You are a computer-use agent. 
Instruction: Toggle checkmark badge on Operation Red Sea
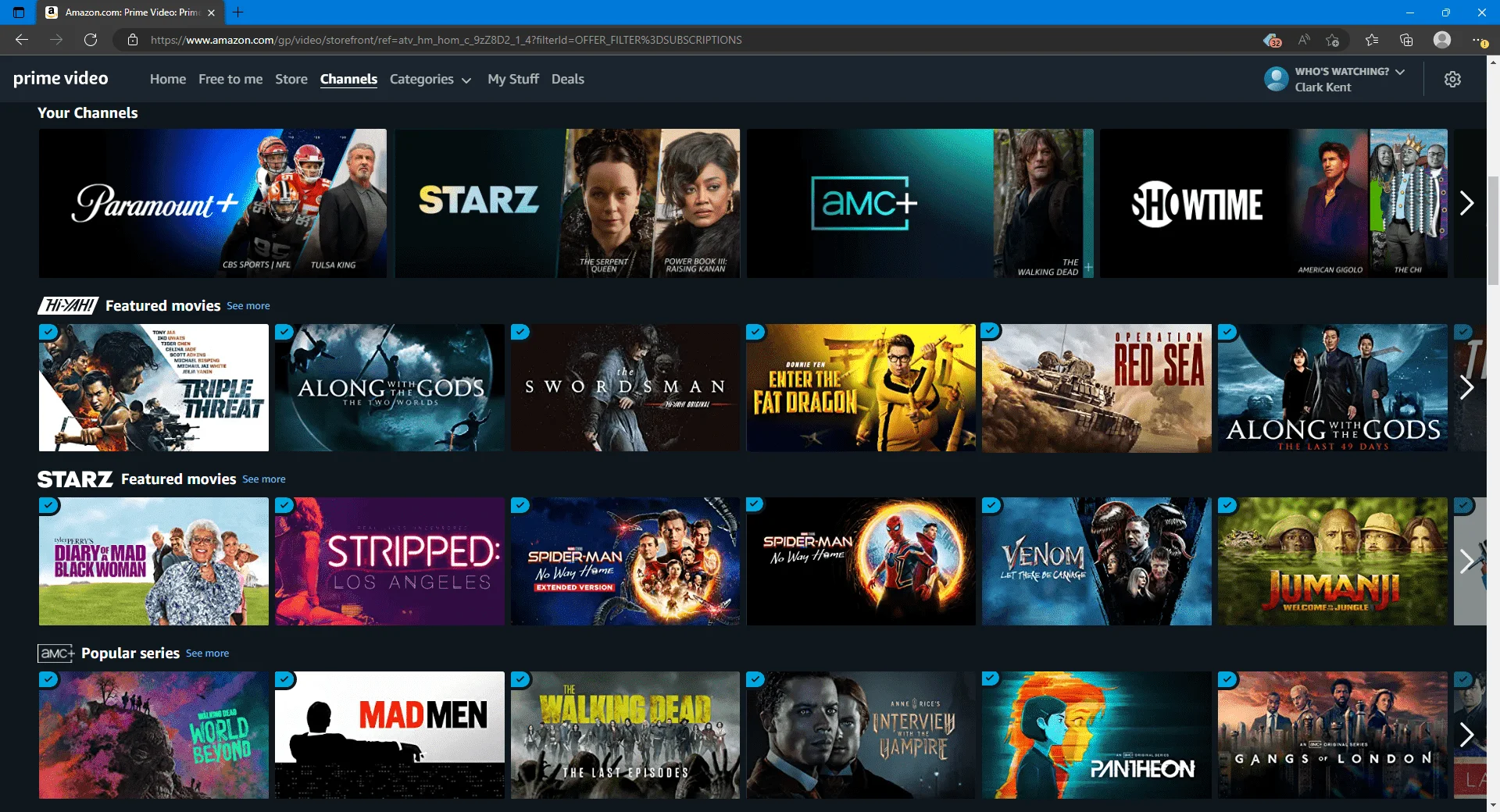[991, 331]
